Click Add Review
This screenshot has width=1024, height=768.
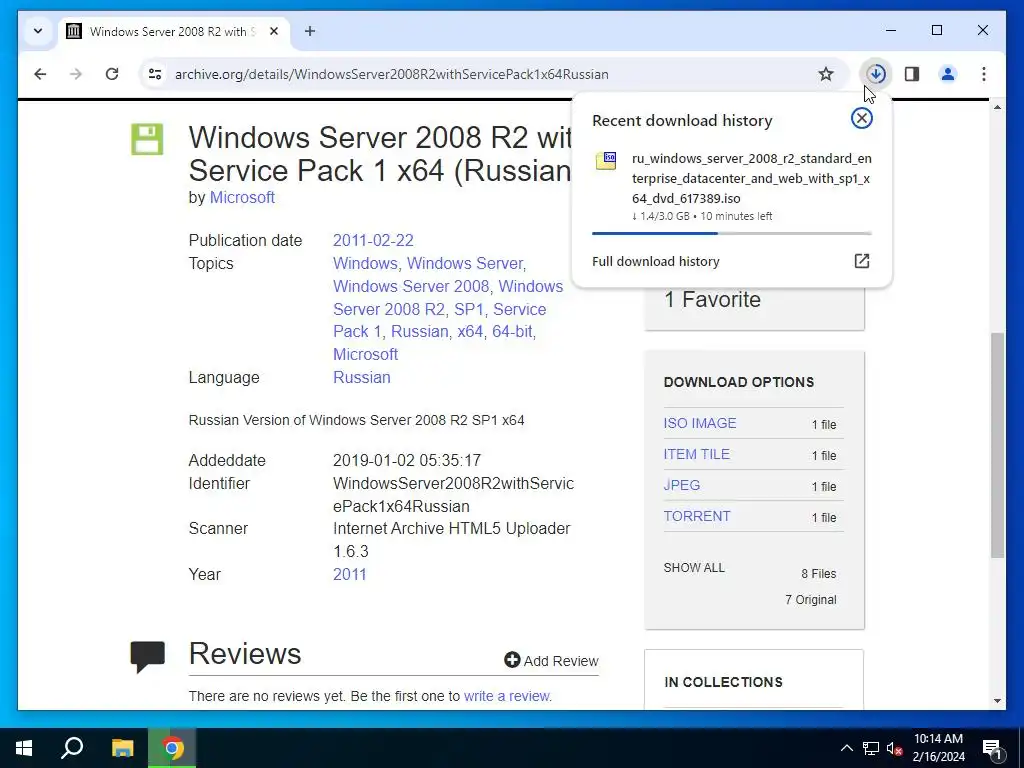click(551, 661)
